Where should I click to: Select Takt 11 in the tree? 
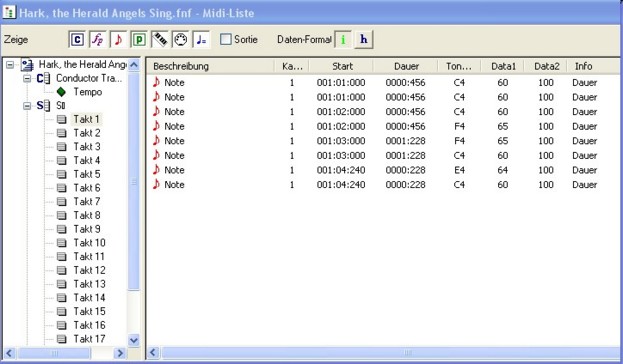pyautogui.click(x=89, y=257)
